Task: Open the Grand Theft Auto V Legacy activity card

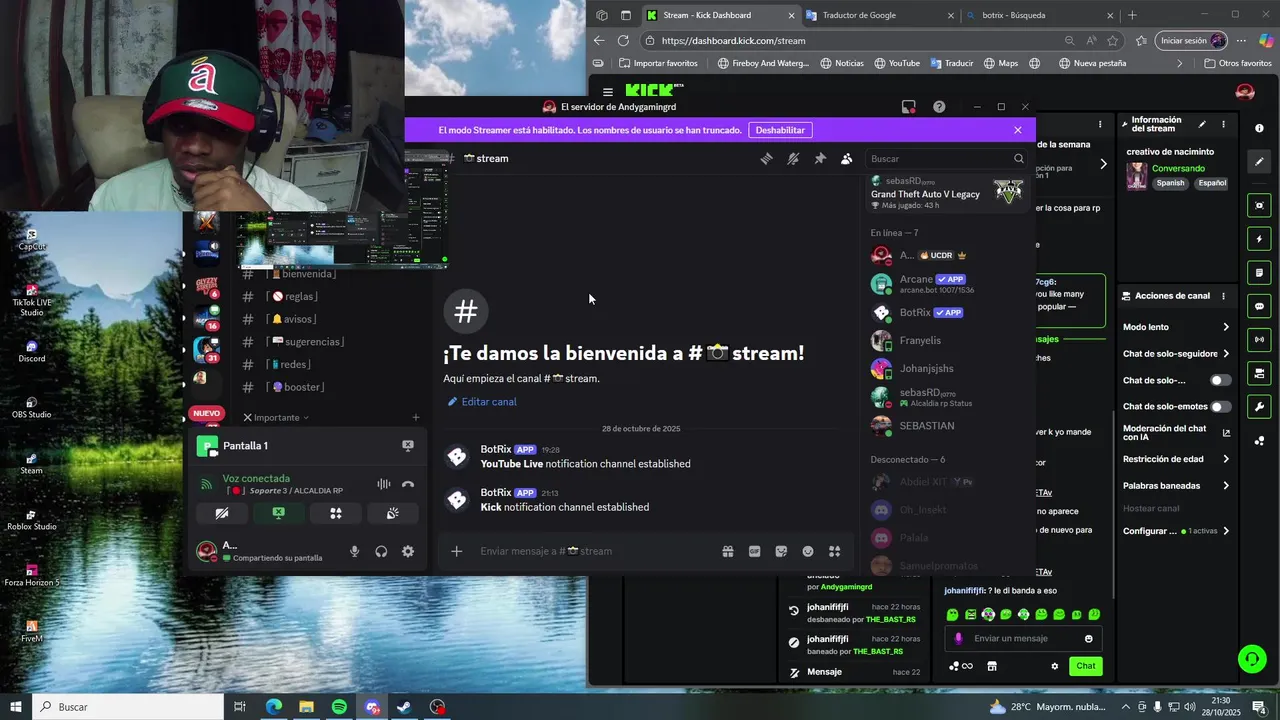Action: (x=947, y=192)
